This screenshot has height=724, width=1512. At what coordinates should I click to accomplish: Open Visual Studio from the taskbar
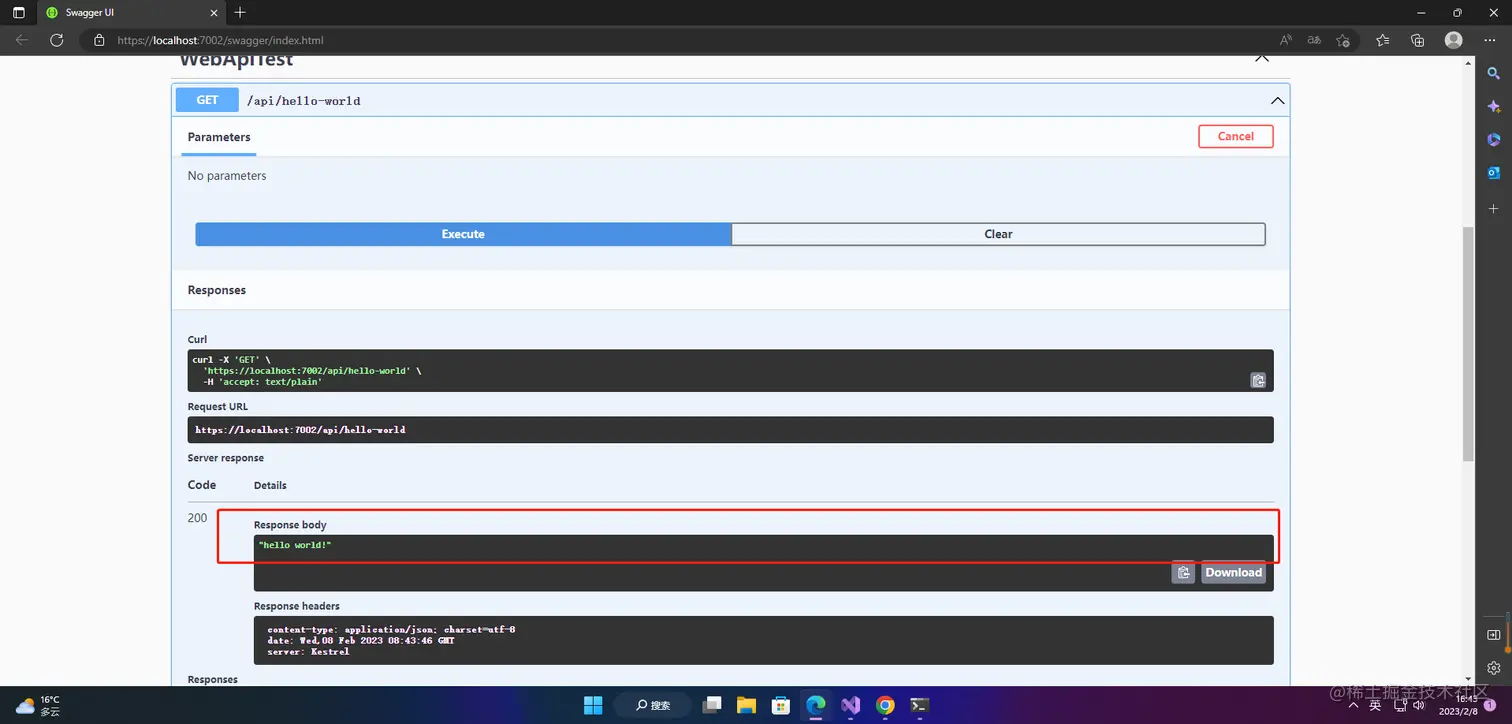[x=851, y=705]
